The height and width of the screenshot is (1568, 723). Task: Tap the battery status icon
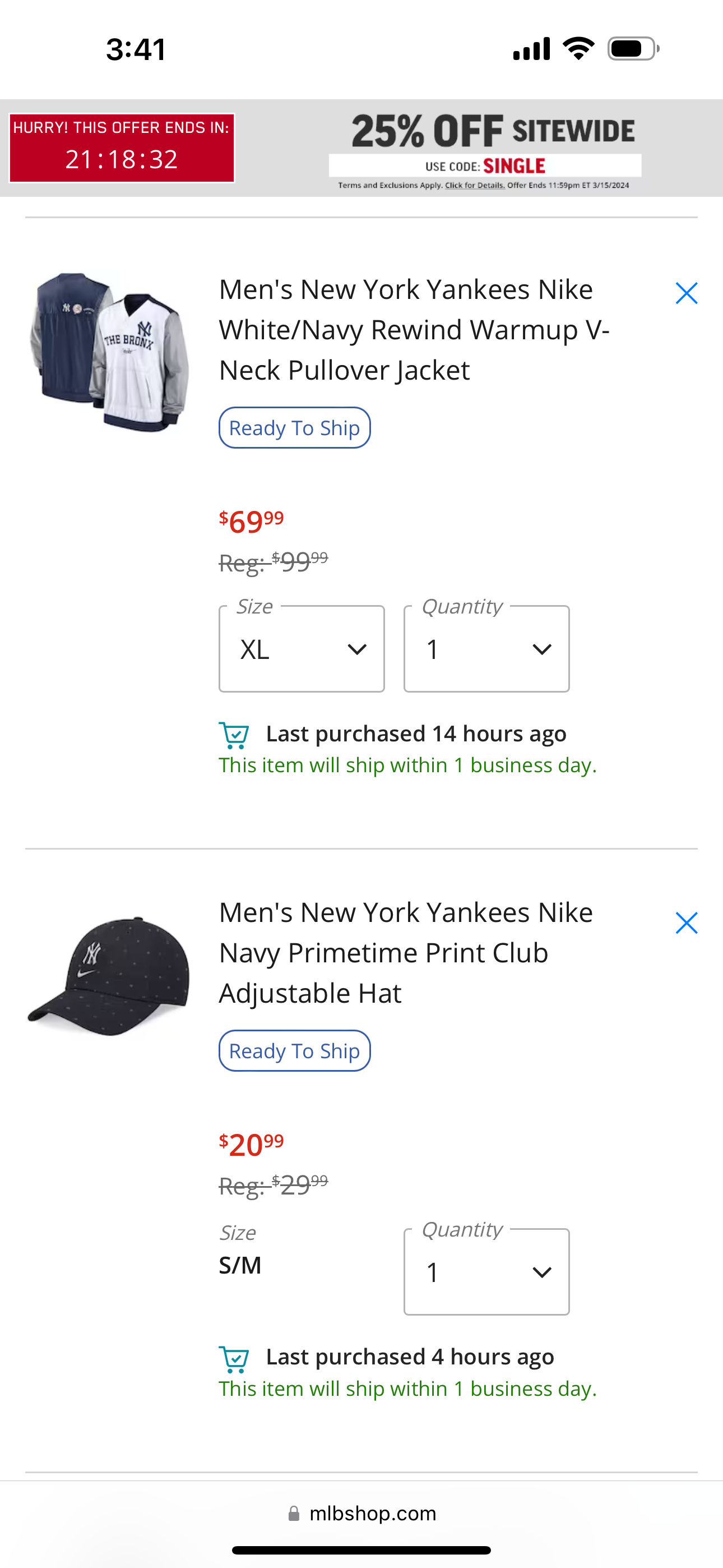(633, 49)
